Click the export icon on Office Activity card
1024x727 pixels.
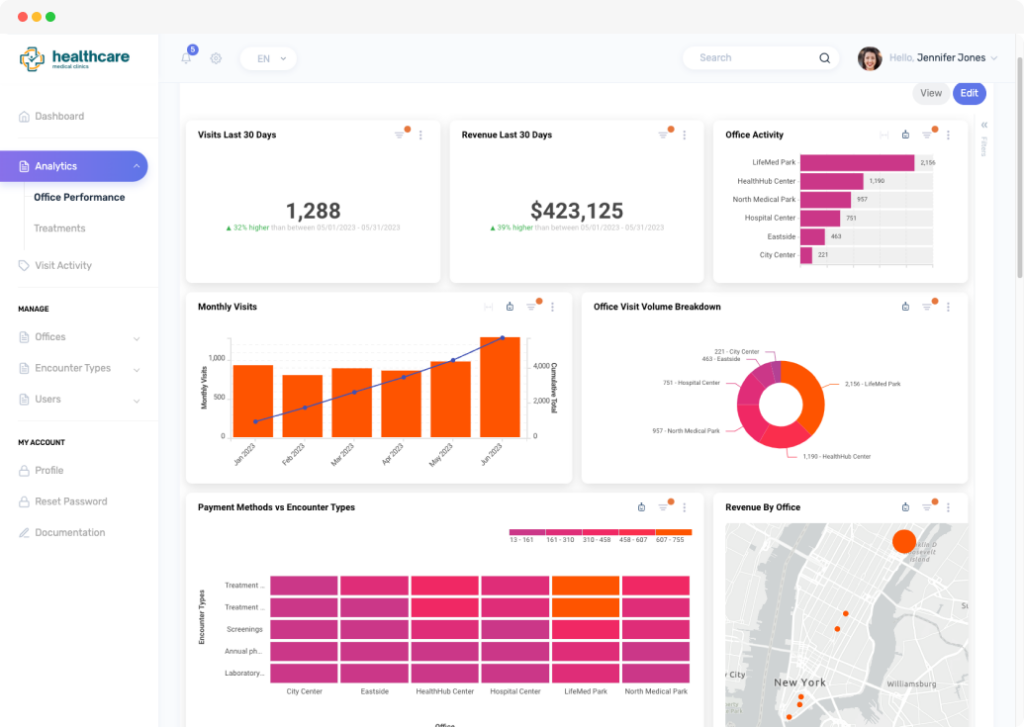point(906,135)
